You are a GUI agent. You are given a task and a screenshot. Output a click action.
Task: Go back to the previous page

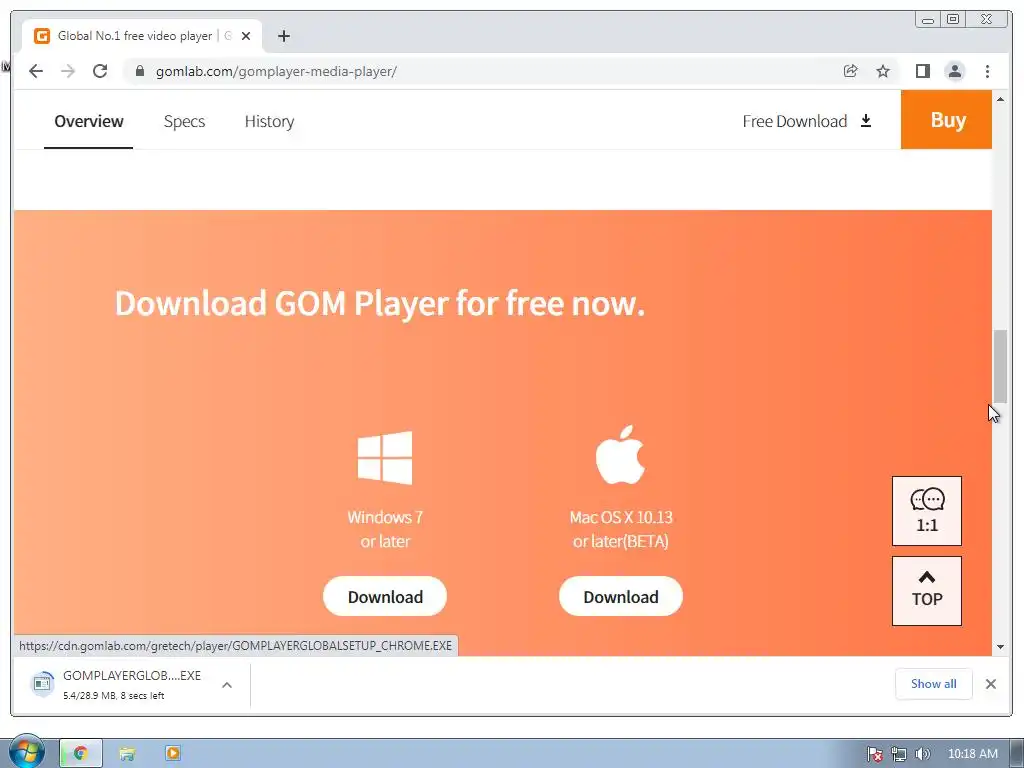click(x=36, y=71)
